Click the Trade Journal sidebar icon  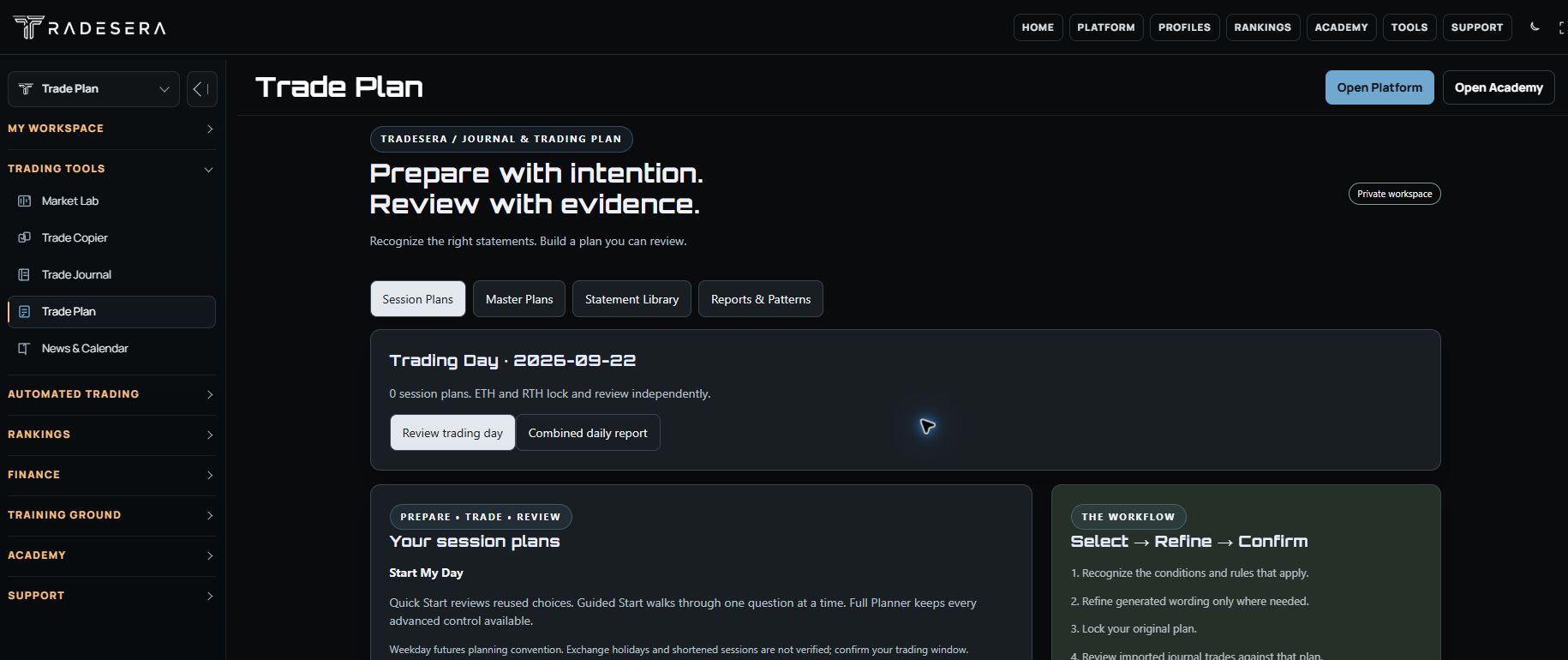point(24,275)
